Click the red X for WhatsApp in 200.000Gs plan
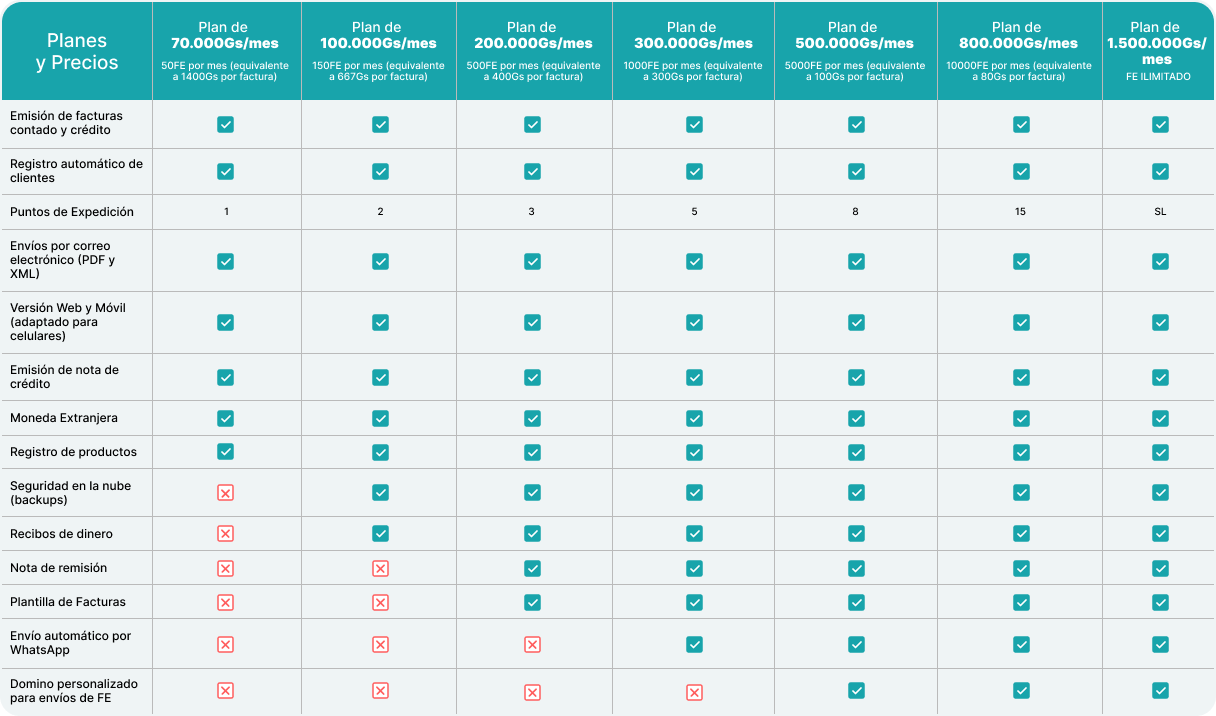This screenshot has width=1216, height=716. [x=532, y=644]
